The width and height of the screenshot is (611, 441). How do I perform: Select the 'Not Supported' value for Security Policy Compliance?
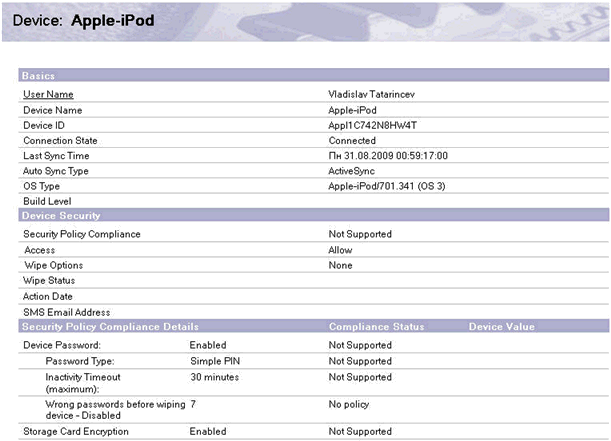point(360,234)
